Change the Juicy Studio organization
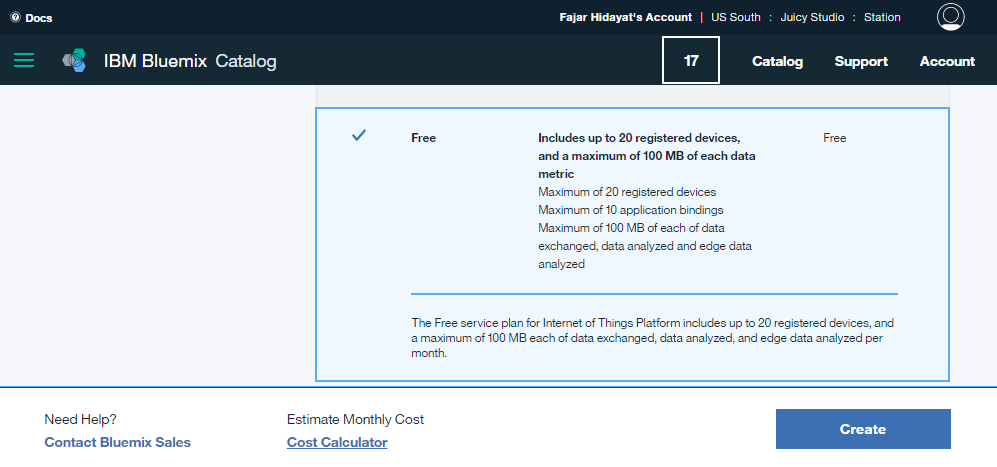Viewport: 997px width, 467px height. [x=811, y=17]
